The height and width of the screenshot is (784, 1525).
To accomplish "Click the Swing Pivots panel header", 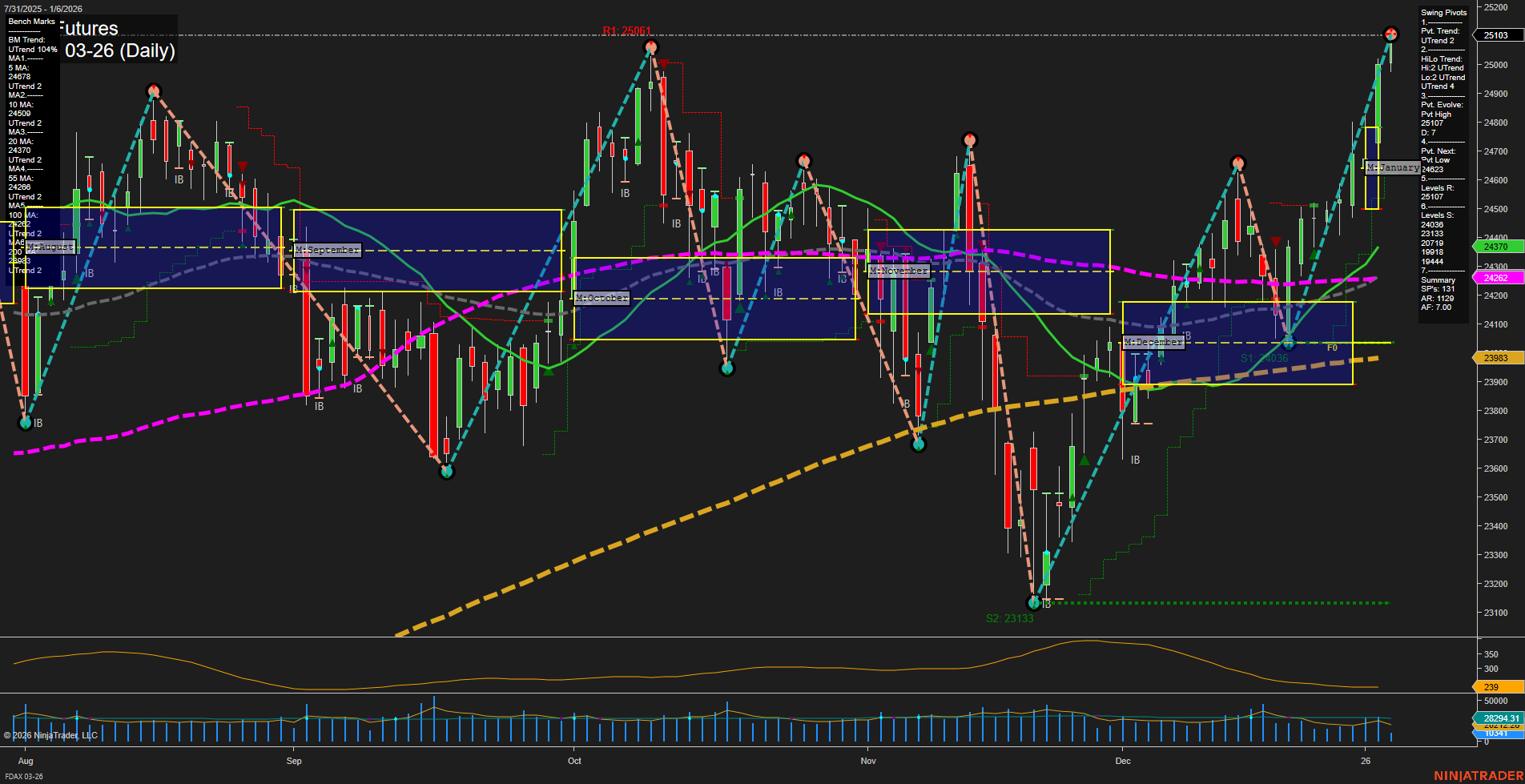I will click(1443, 12).
